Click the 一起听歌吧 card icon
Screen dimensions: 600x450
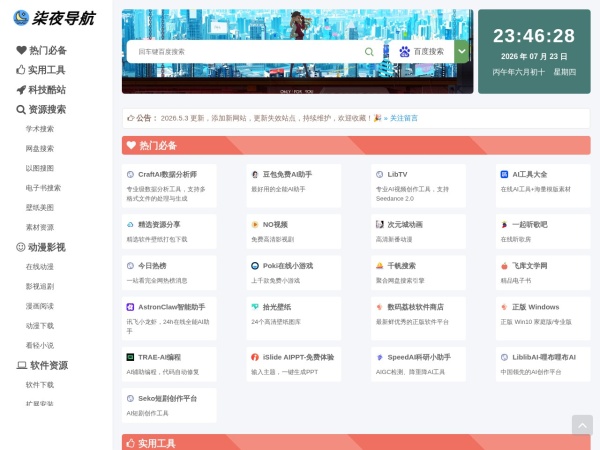(504, 225)
